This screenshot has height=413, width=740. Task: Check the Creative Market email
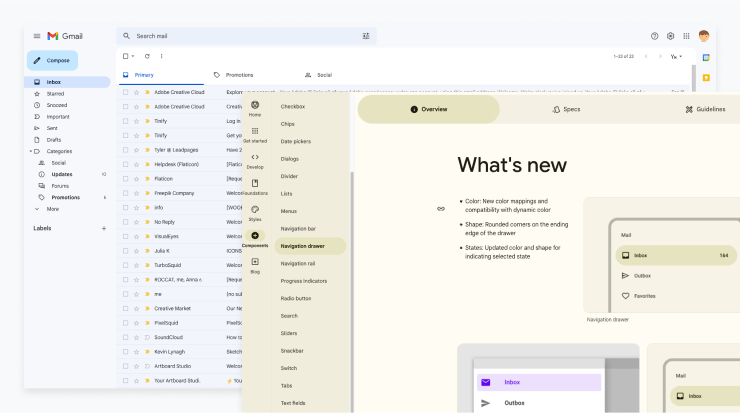click(x=126, y=309)
